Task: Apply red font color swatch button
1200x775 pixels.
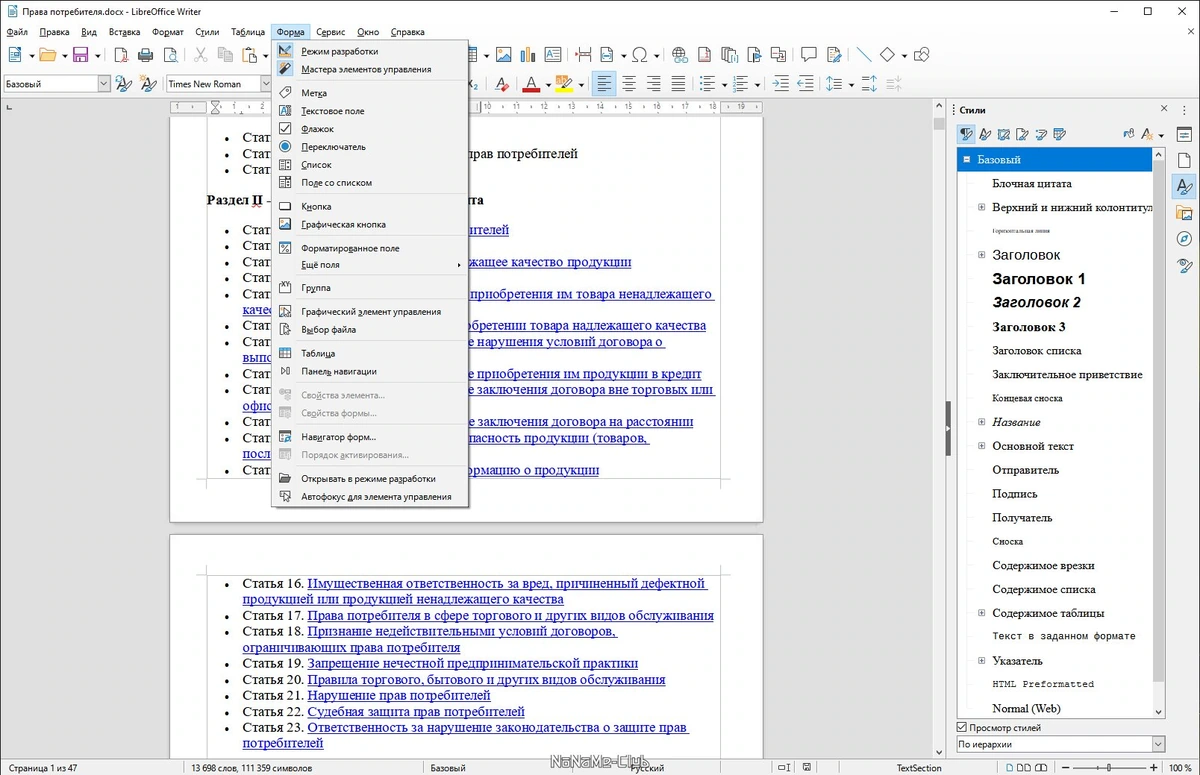Action: coord(531,84)
